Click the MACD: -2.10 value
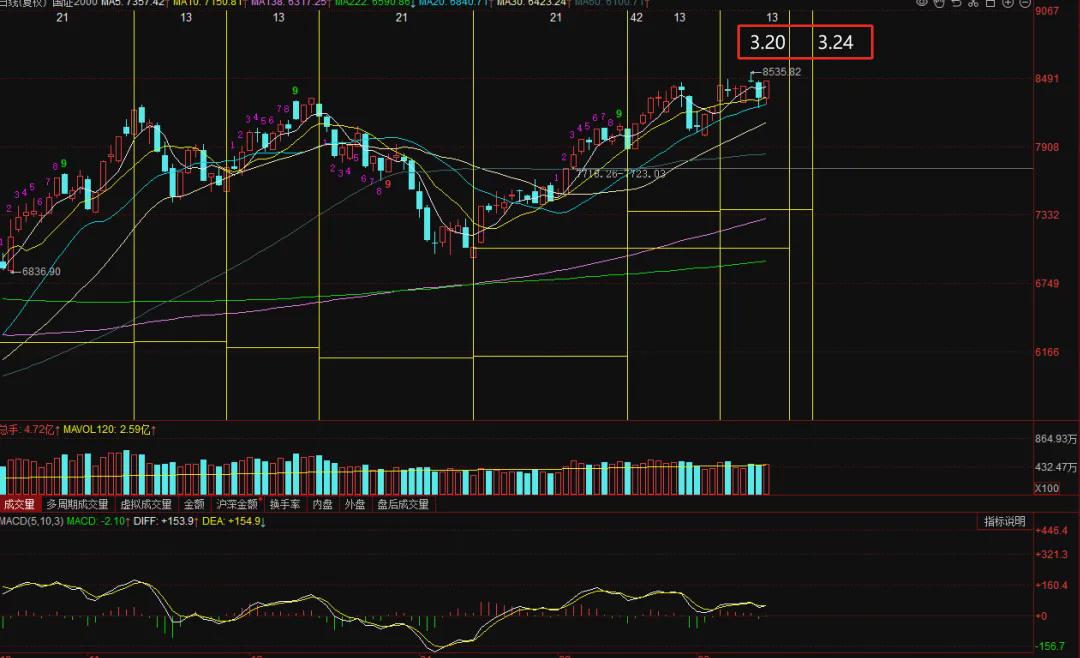Image resolution: width=1080 pixels, height=658 pixels. [x=97, y=521]
